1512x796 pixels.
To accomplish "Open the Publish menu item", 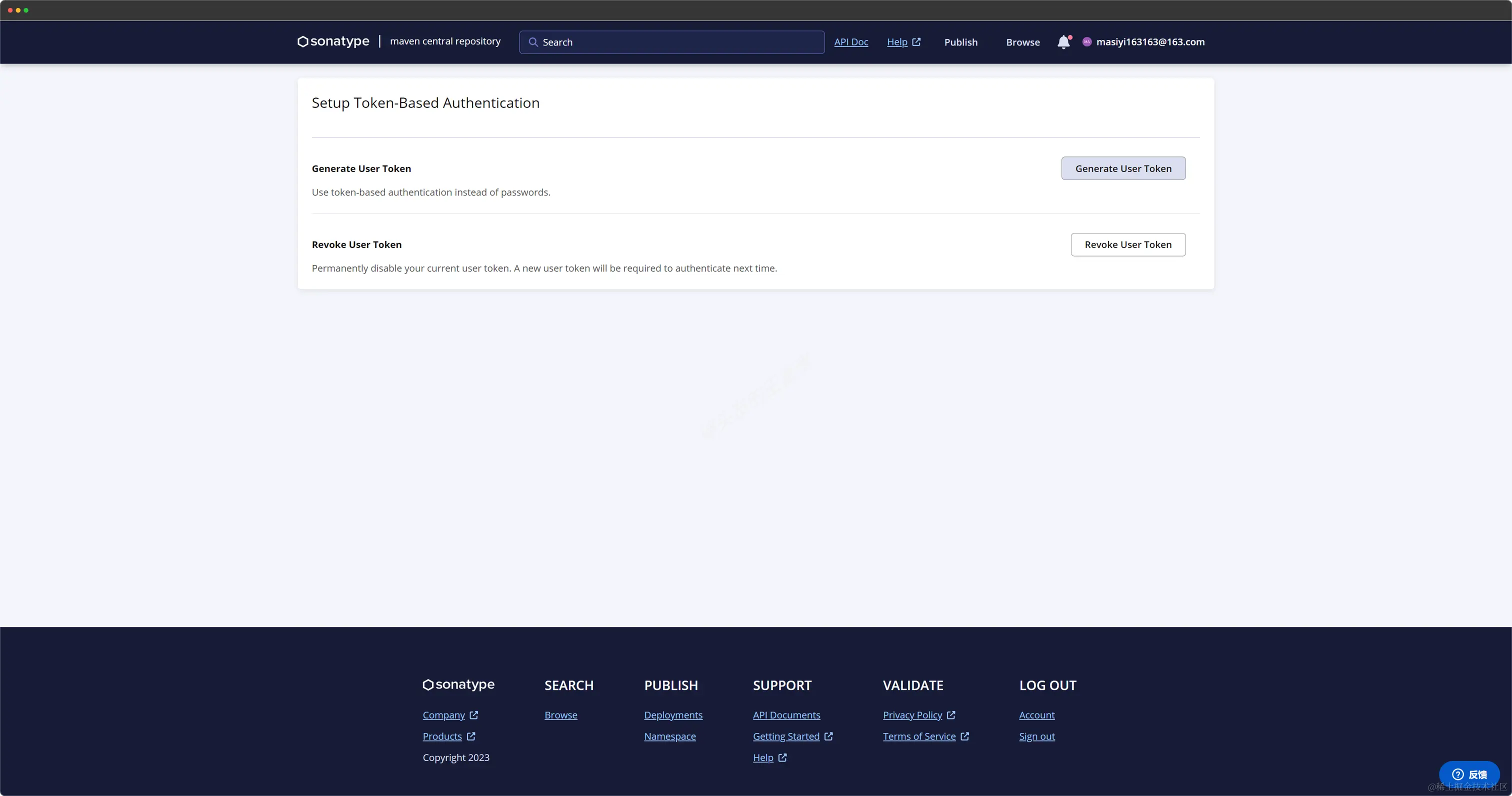I will tap(961, 42).
